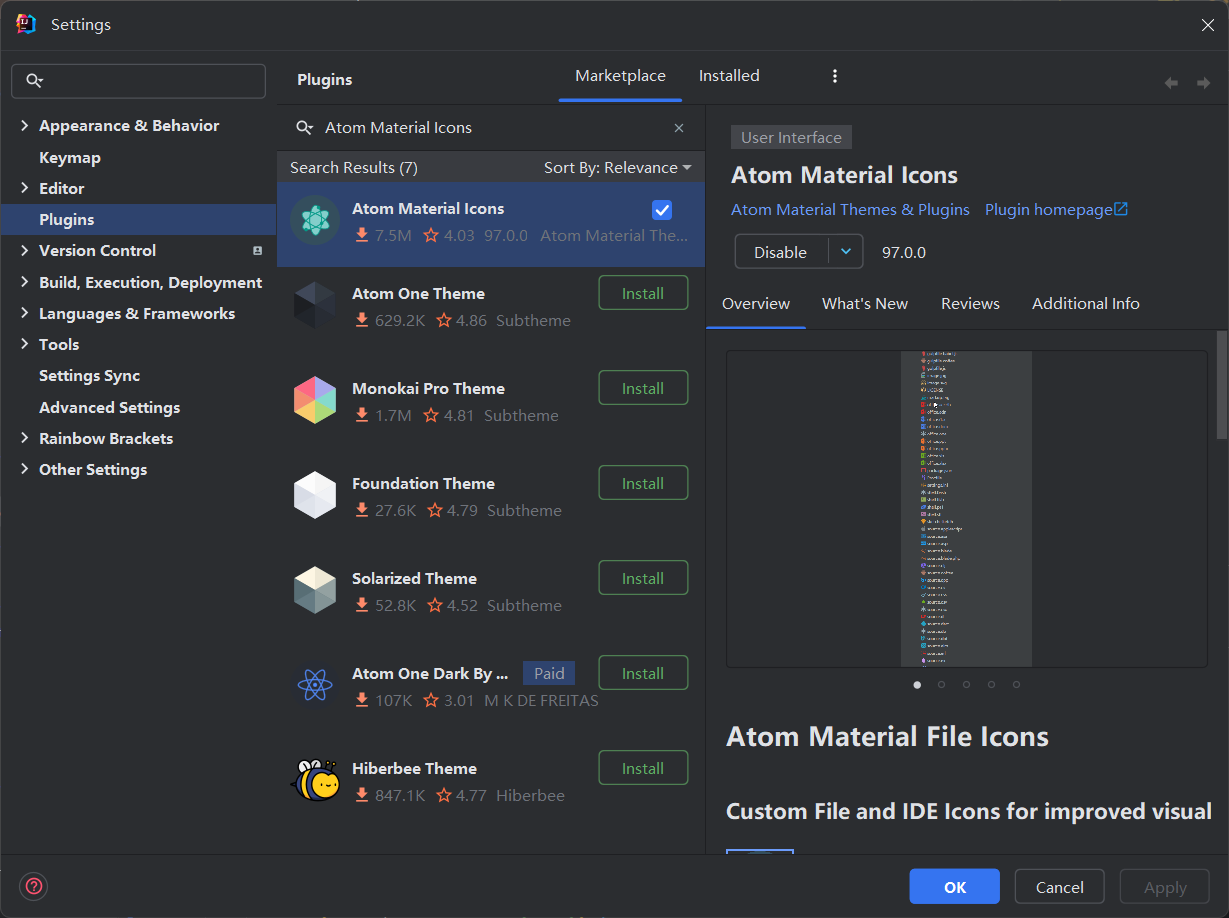
Task: Click the download icon under Atom One Theme
Action: tap(362, 321)
